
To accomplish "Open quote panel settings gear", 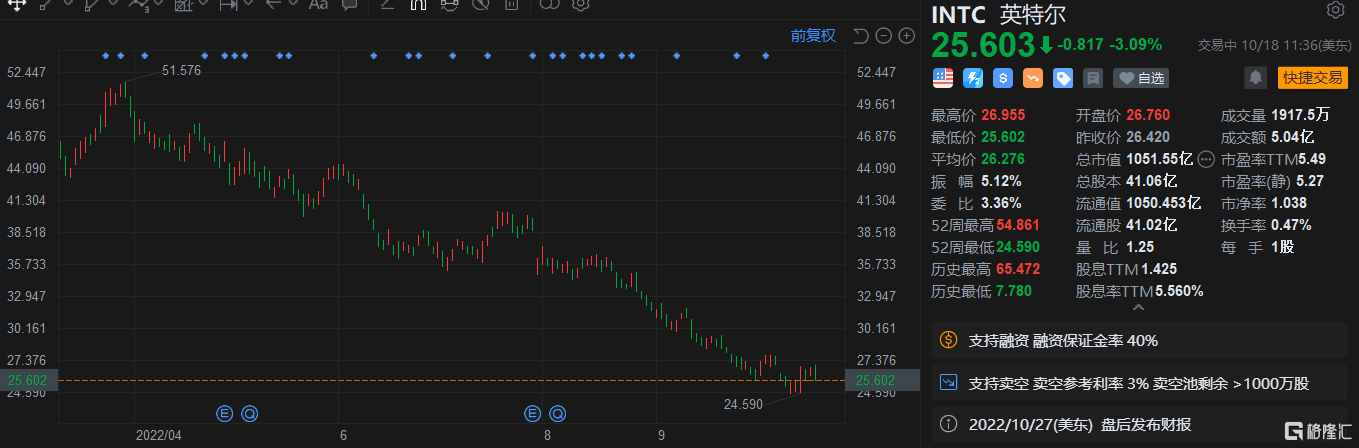I will coord(1335,11).
